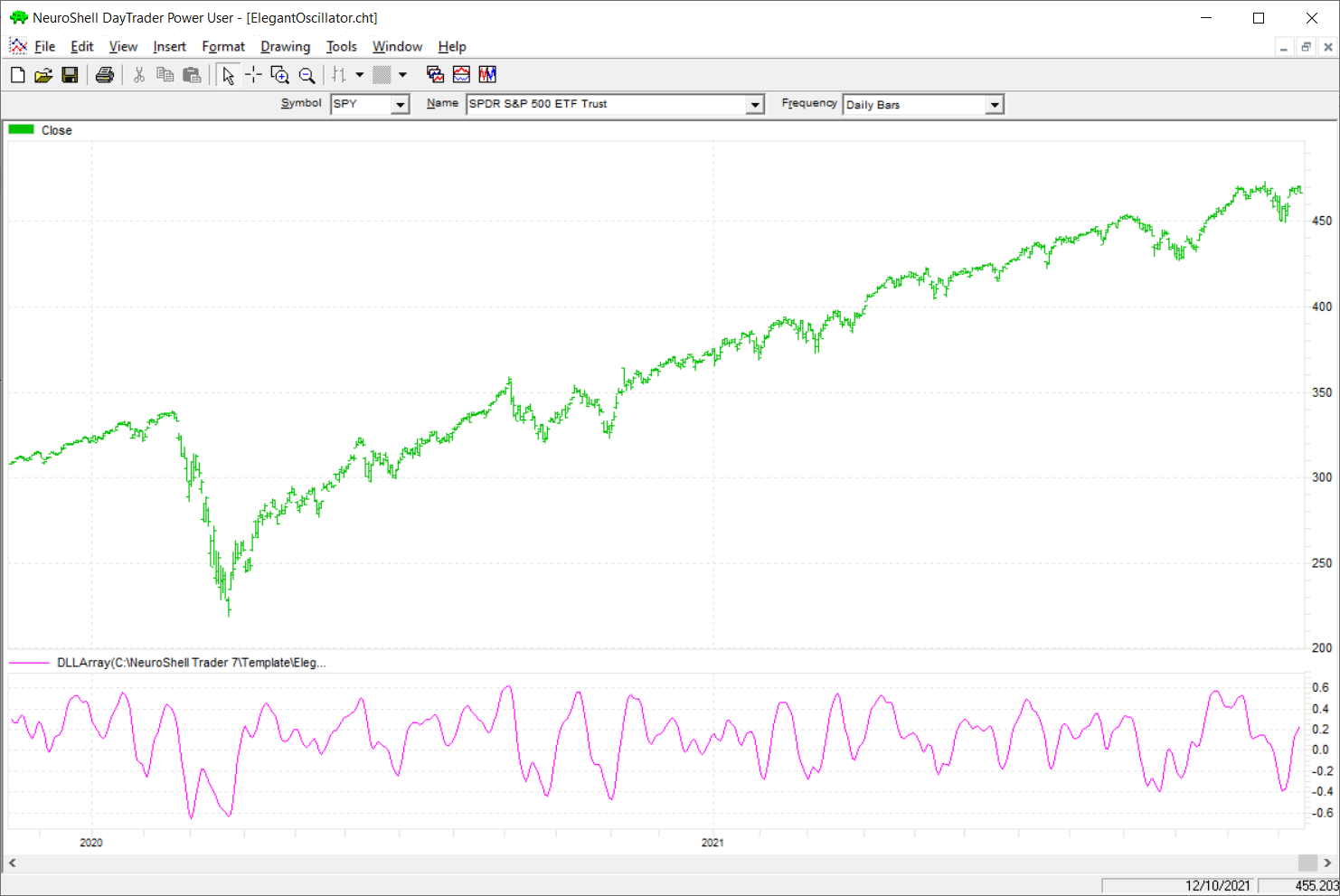
Task: Expand the Symbol SPY dropdown
Action: pyautogui.click(x=400, y=105)
